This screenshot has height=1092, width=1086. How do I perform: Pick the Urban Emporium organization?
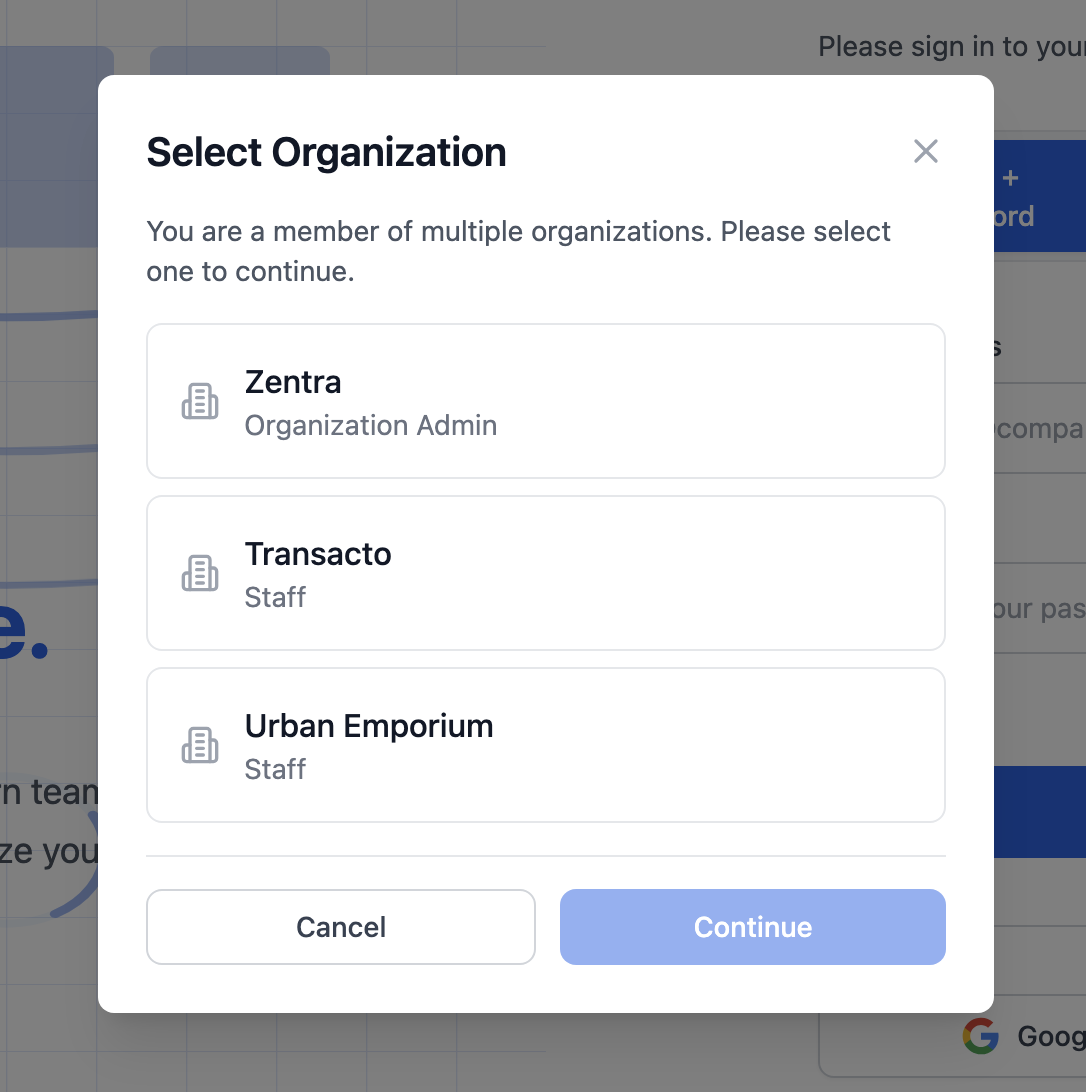[546, 744]
